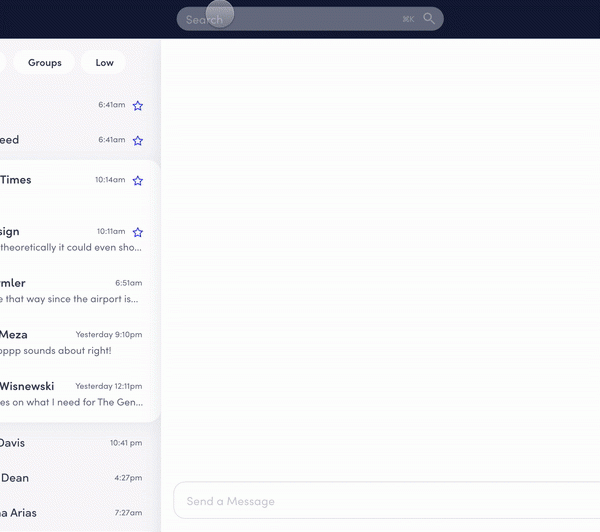Toggle star on the Times conversation
Screen dimensions: 600x532
coord(138,181)
